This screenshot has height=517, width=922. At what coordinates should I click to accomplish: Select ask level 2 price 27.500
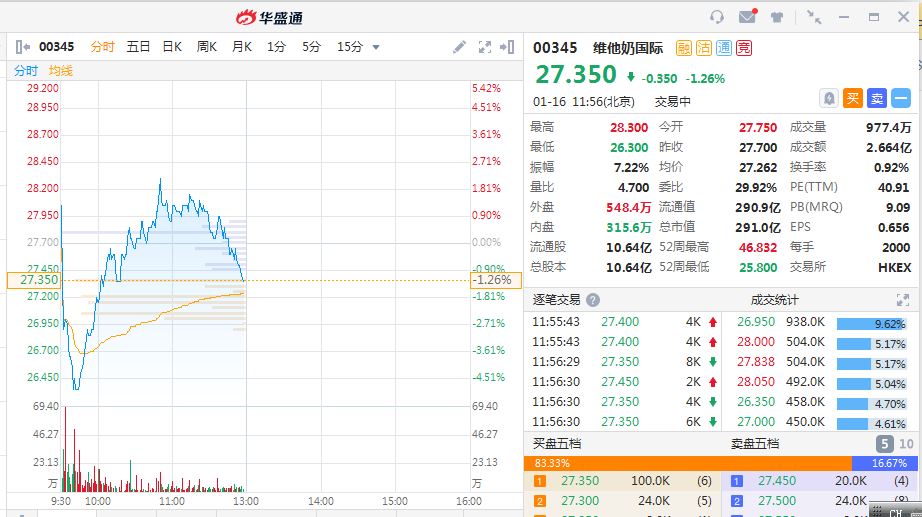click(x=777, y=501)
